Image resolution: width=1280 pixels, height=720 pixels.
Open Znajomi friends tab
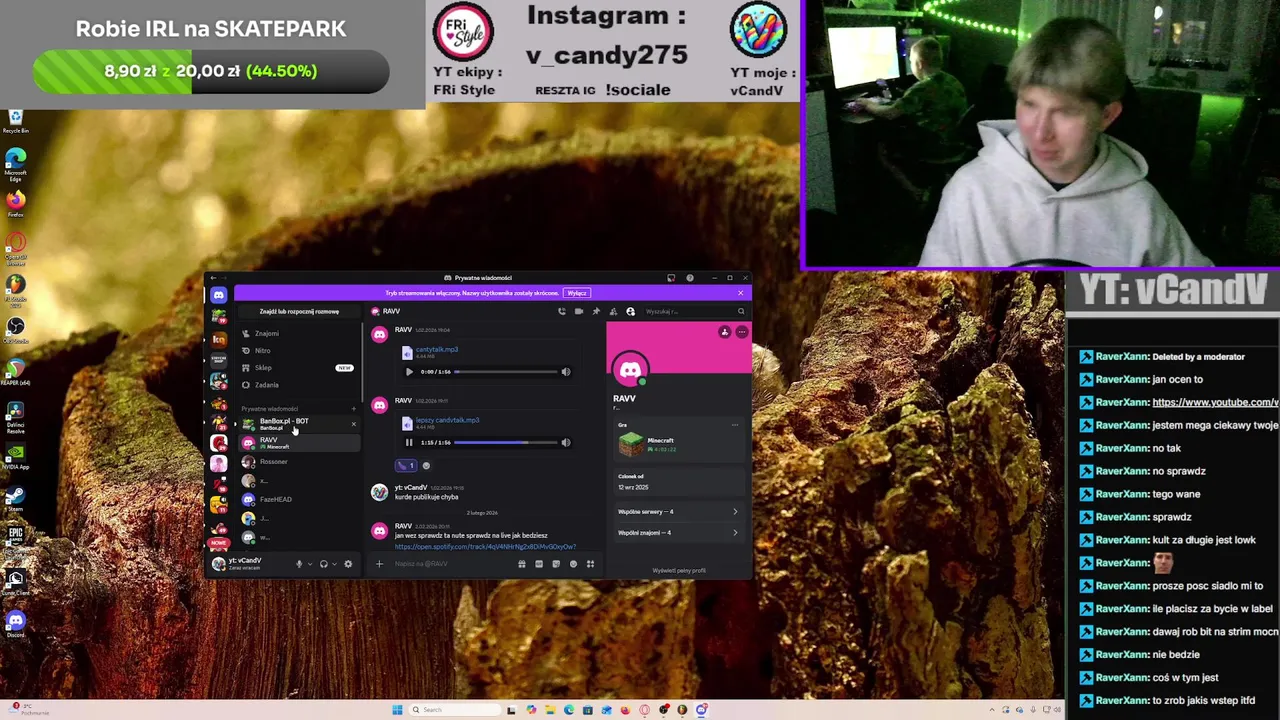(299, 333)
